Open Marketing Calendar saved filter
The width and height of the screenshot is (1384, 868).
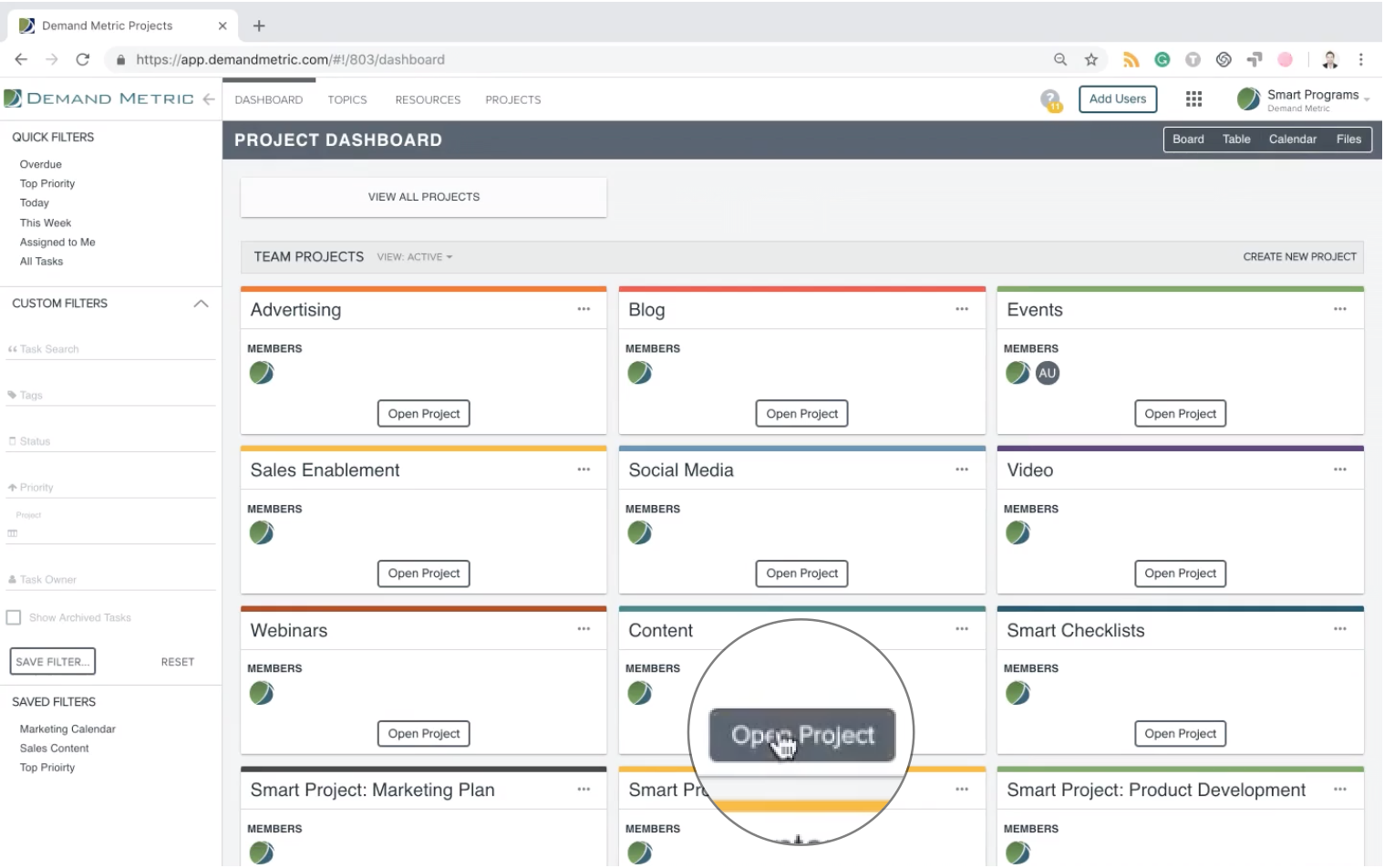point(67,729)
